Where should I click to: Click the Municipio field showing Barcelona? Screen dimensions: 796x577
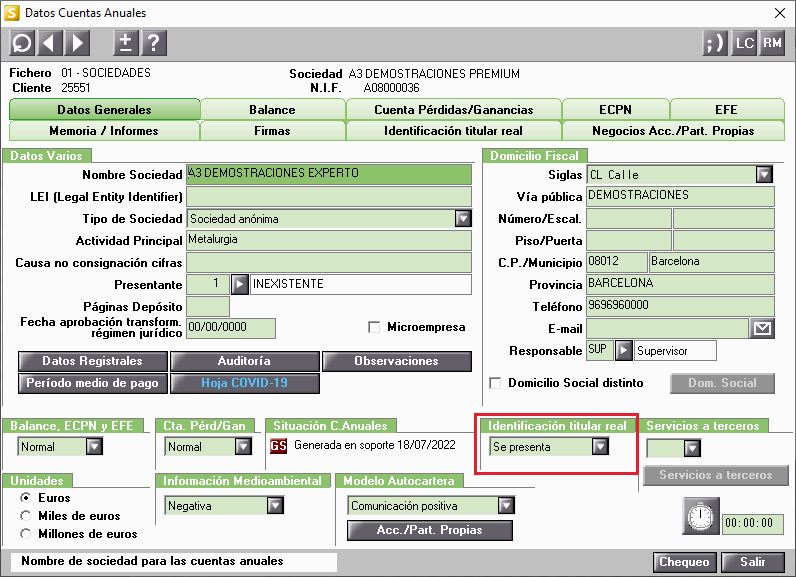[712, 262]
